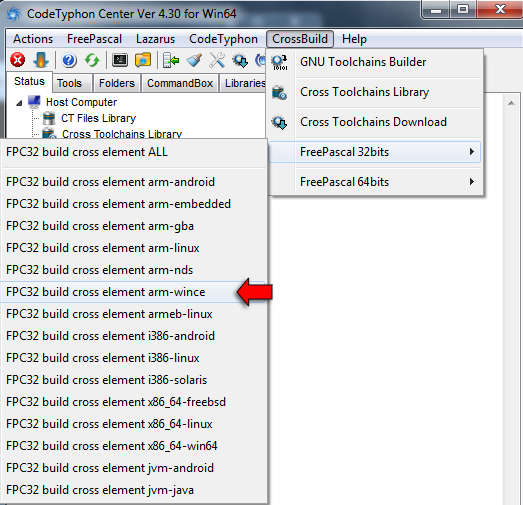Open the Lazarus menu
The height and width of the screenshot is (505, 523).
(x=155, y=39)
